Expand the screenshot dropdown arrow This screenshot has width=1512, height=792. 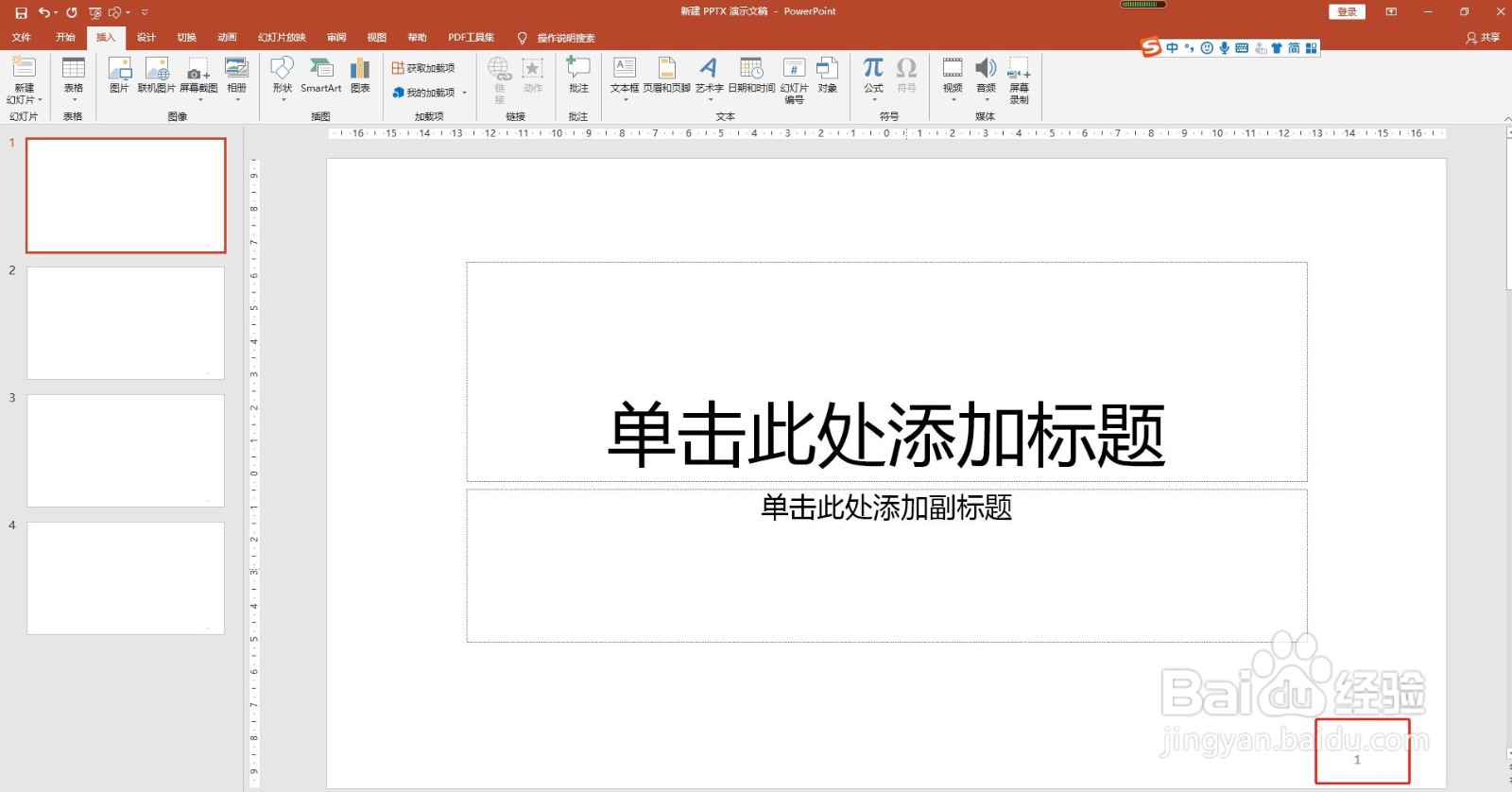pyautogui.click(x=199, y=99)
